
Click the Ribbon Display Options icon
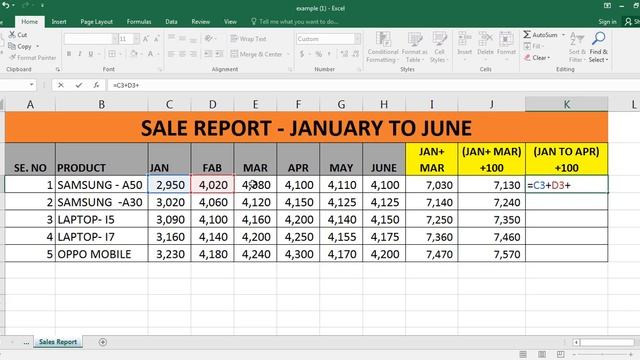607,6
